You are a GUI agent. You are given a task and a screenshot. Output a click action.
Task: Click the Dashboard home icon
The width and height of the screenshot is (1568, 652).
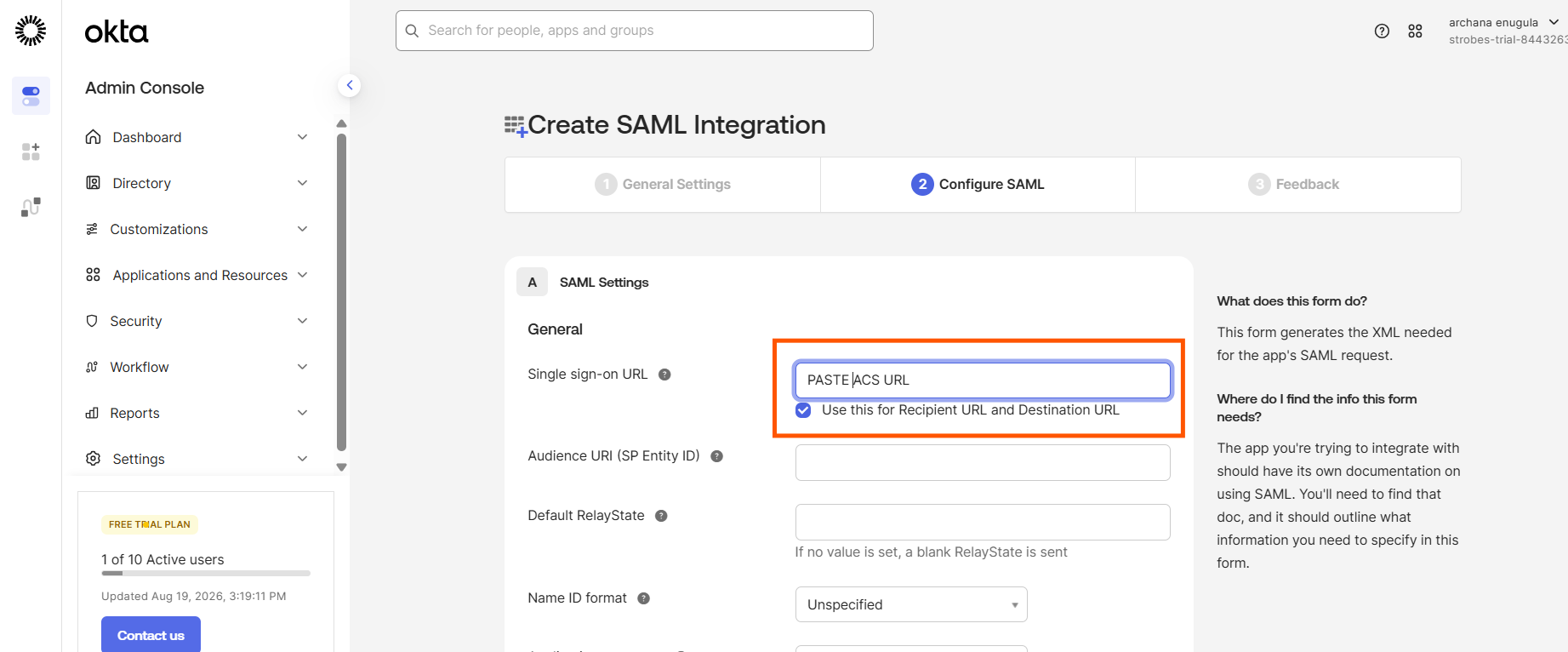click(94, 137)
